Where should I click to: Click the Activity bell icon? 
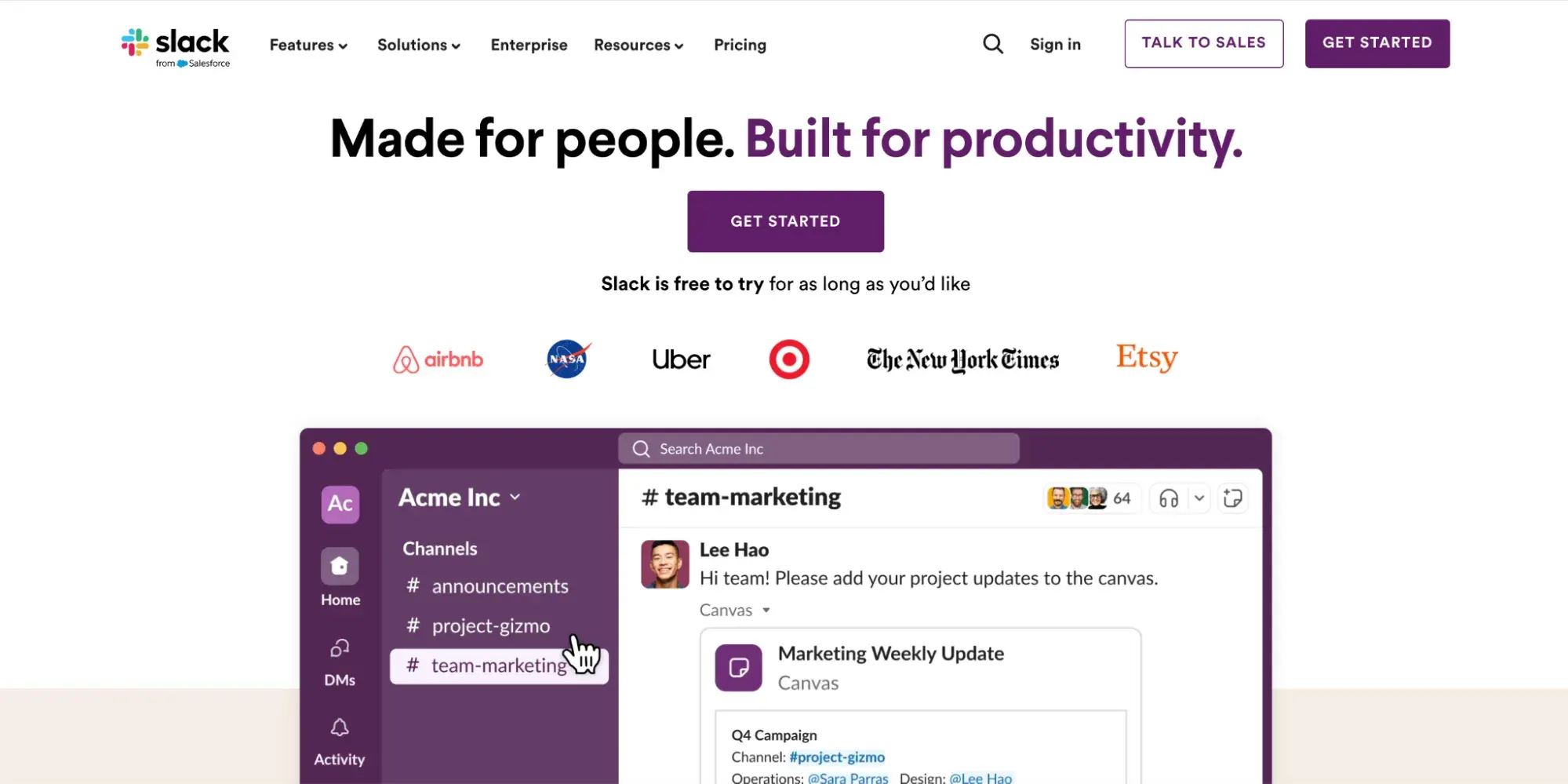click(340, 727)
